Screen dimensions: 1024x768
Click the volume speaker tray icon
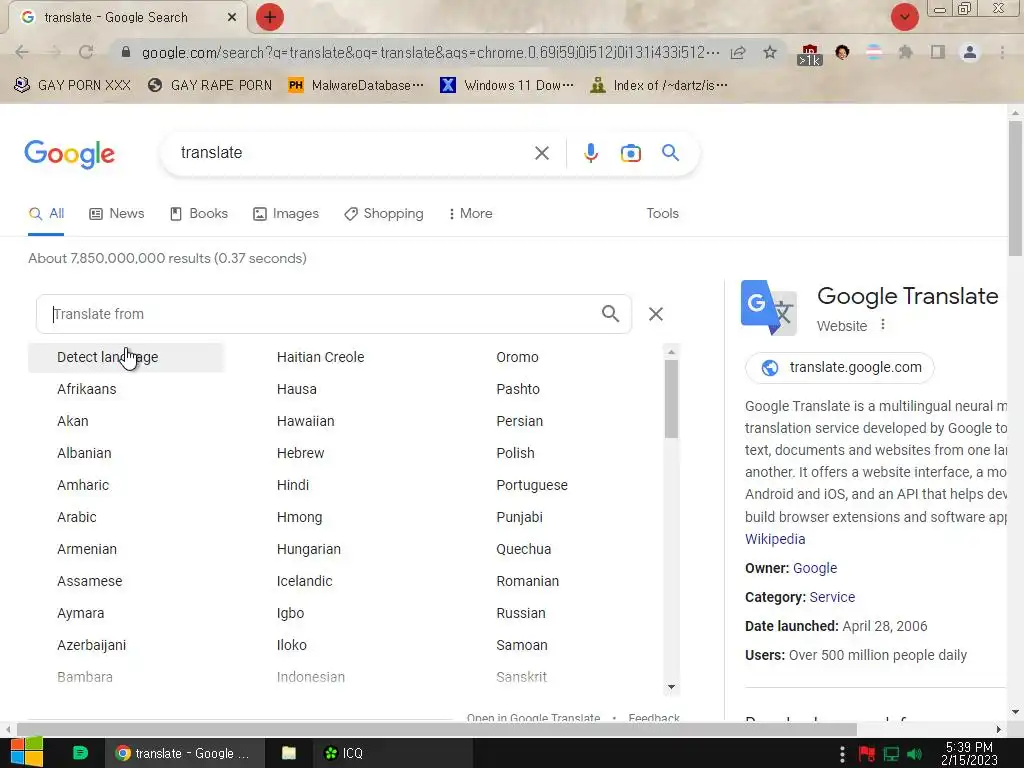click(915, 754)
